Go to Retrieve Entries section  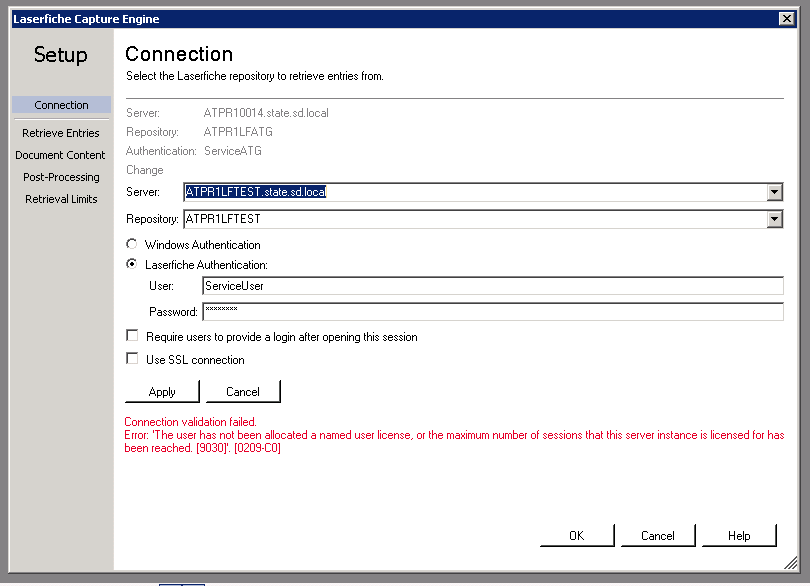(x=61, y=133)
